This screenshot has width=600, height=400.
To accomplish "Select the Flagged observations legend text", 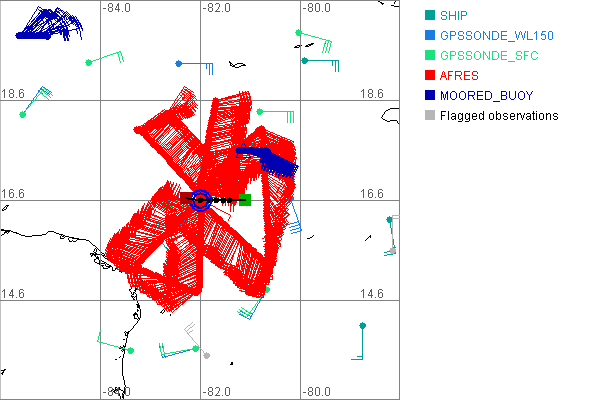I will [499, 115].
